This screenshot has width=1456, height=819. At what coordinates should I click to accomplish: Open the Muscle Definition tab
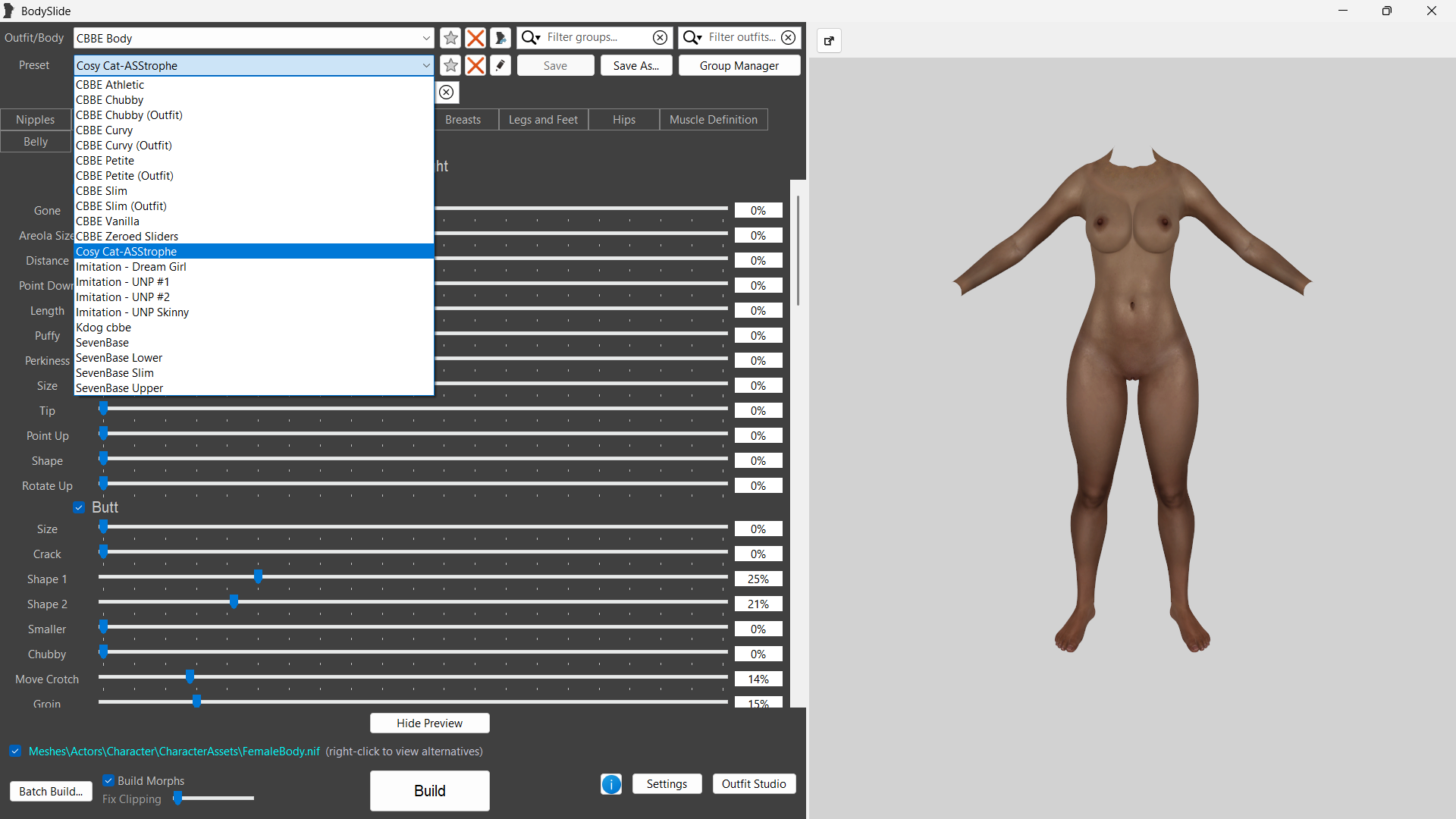714,120
